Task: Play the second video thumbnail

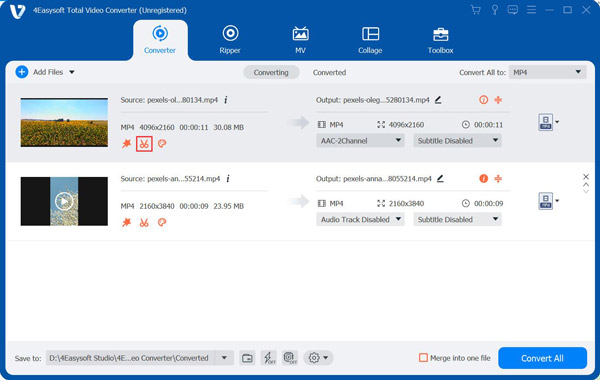Action: pos(64,201)
